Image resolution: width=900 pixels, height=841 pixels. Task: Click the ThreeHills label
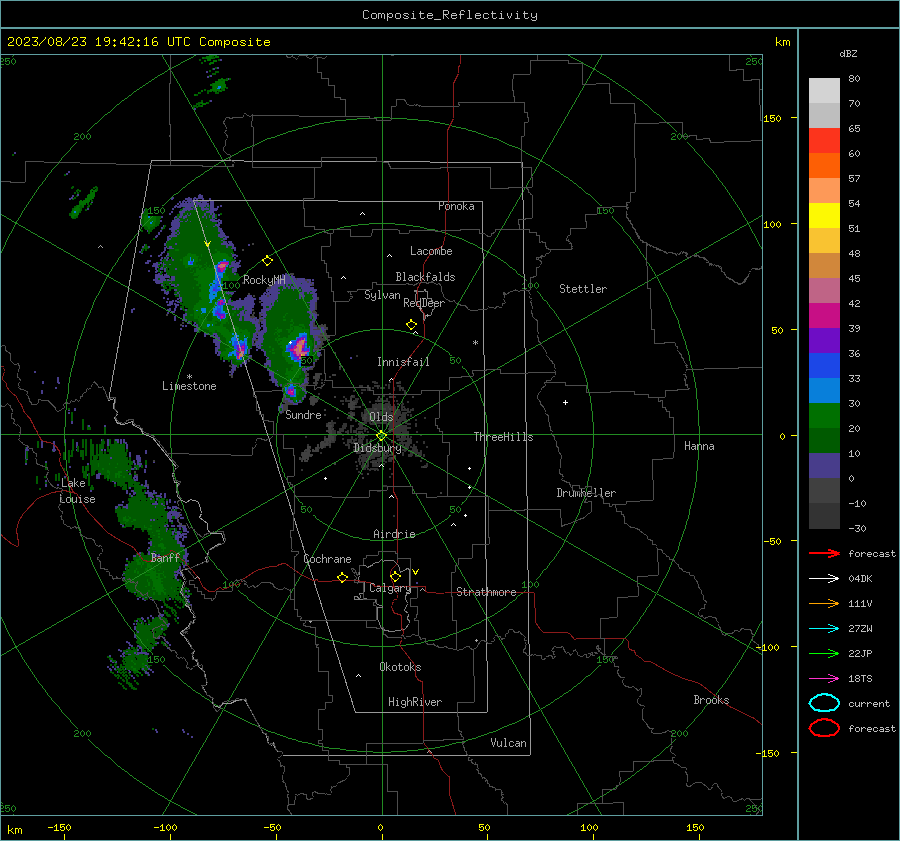(503, 437)
